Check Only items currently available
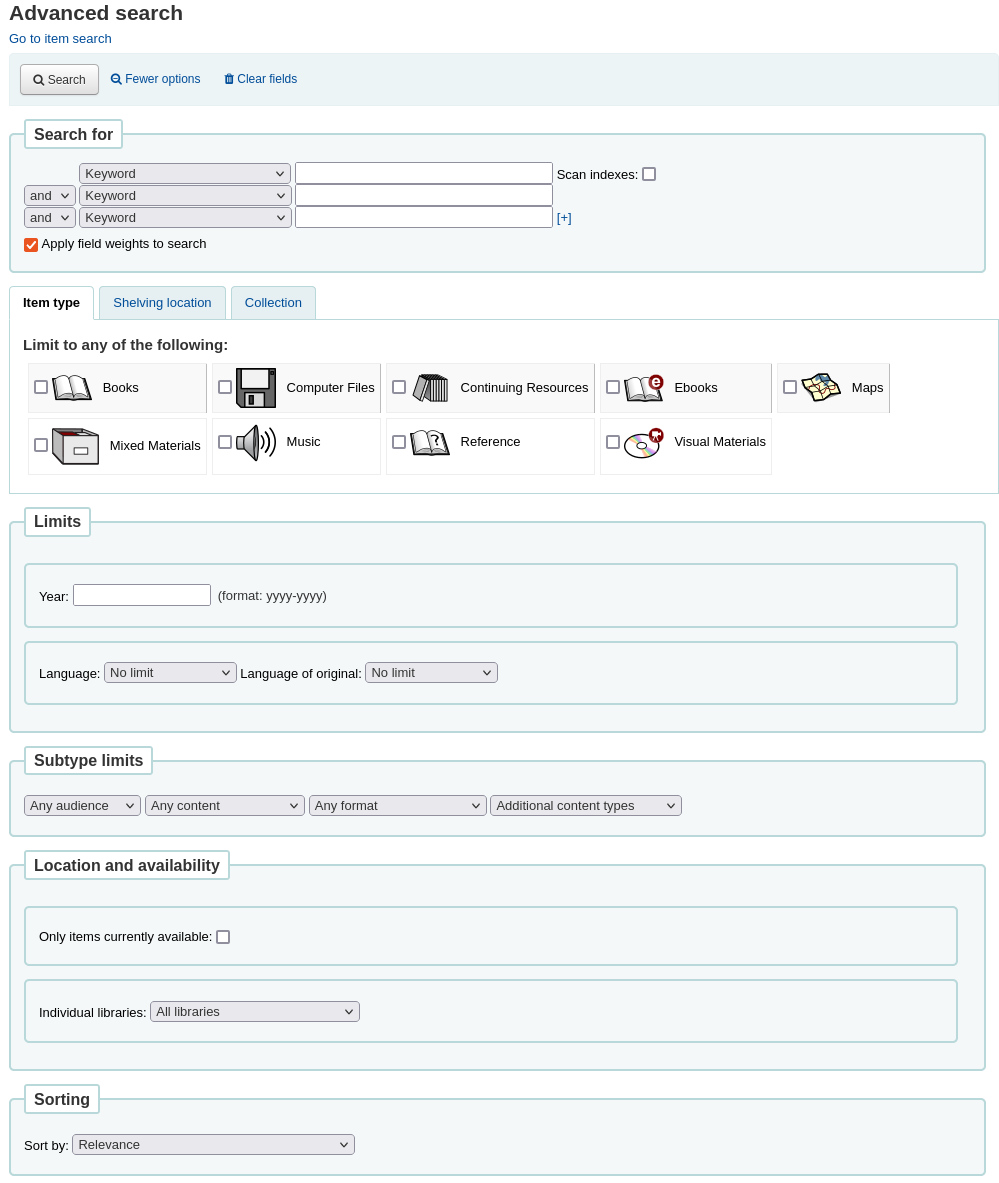This screenshot has width=999, height=1183. [x=223, y=936]
